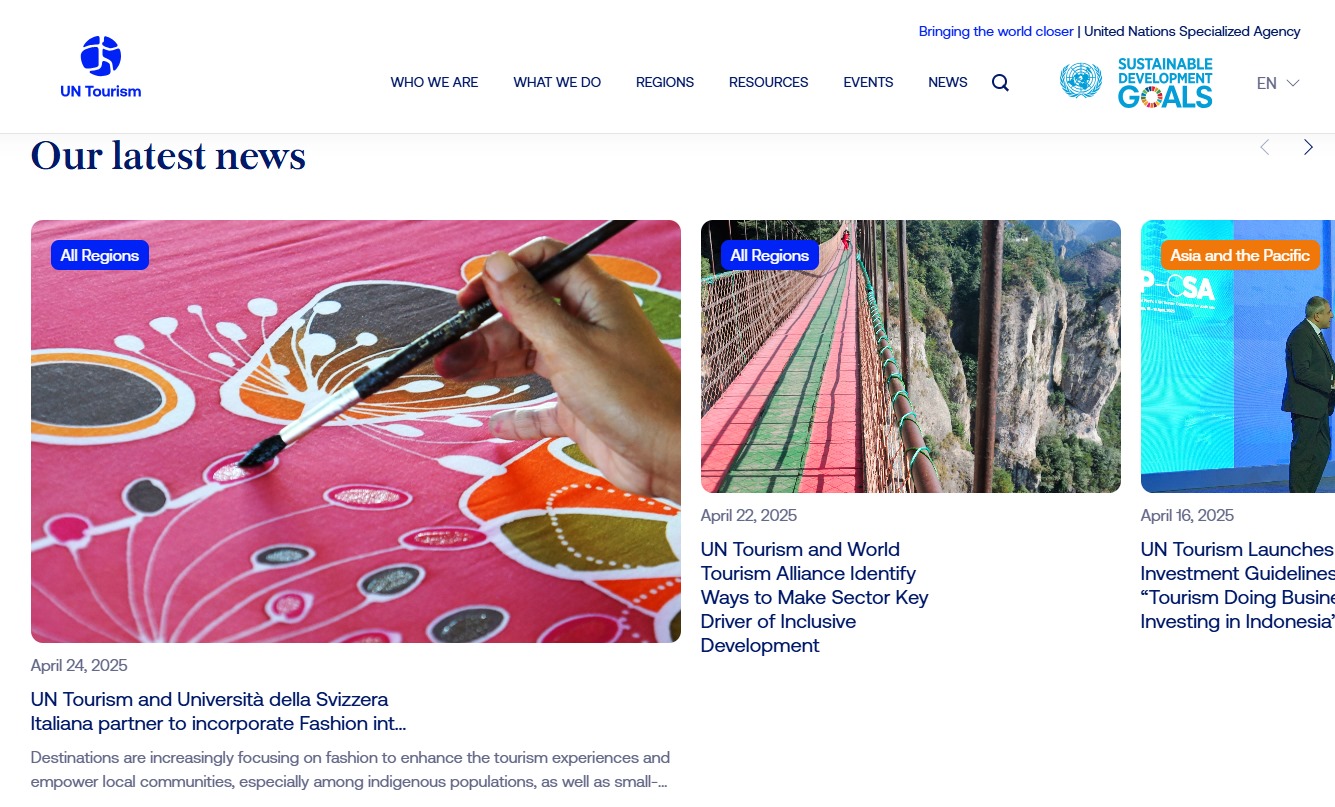Select the NEWS menu item
This screenshot has width=1335, height=807.
tap(947, 82)
